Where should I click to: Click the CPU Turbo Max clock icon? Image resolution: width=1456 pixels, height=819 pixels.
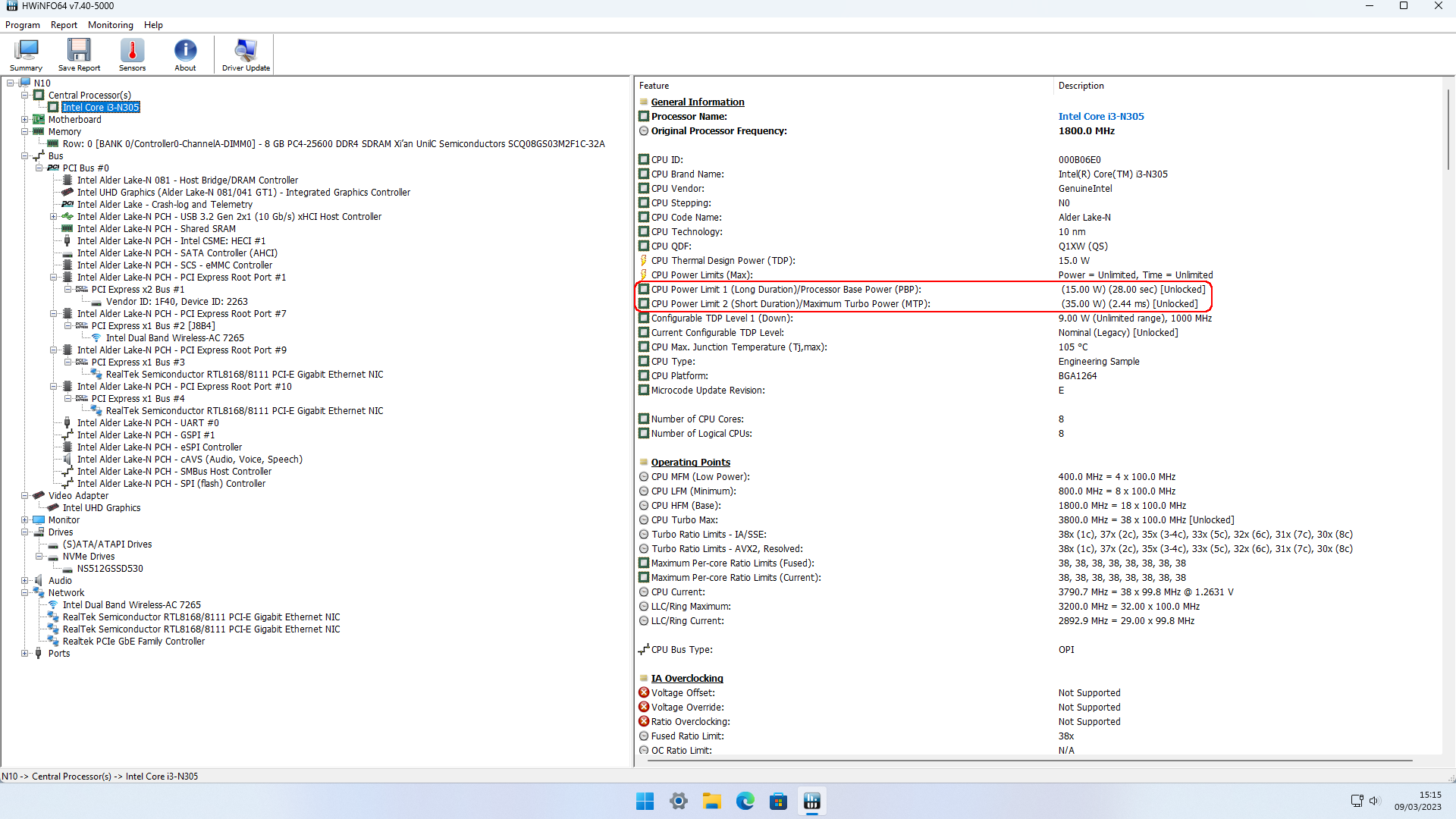click(x=644, y=520)
